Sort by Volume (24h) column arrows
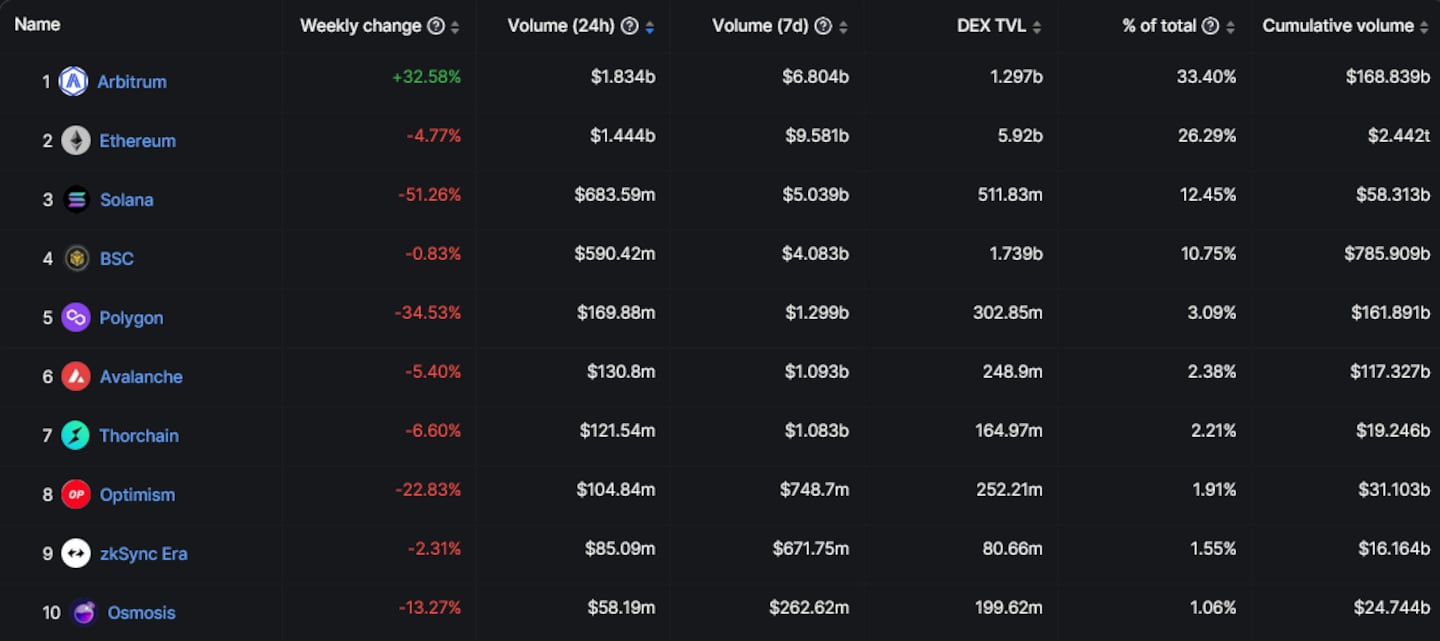 (x=650, y=27)
